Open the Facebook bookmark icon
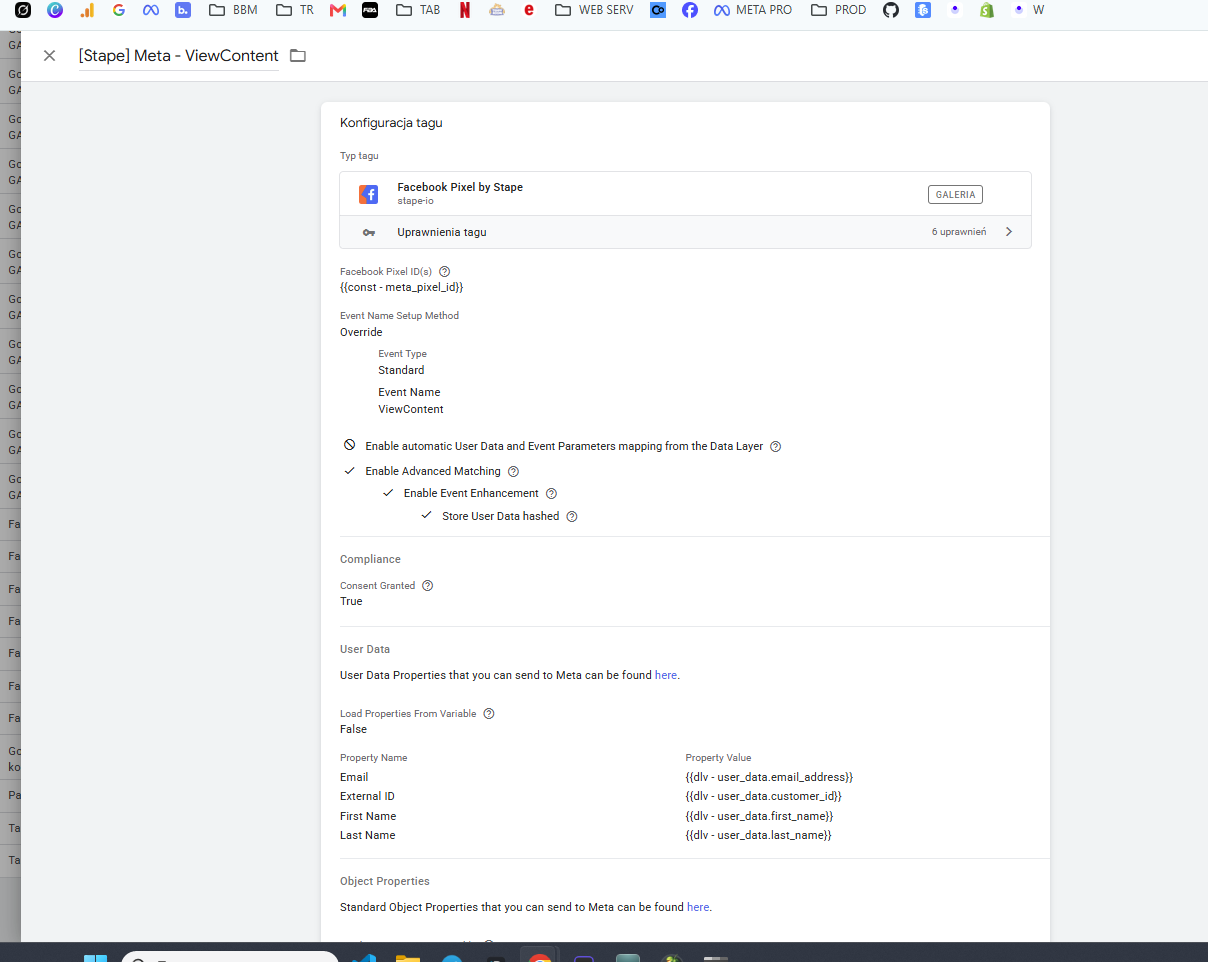Viewport: 1208px width, 962px height. [x=689, y=10]
